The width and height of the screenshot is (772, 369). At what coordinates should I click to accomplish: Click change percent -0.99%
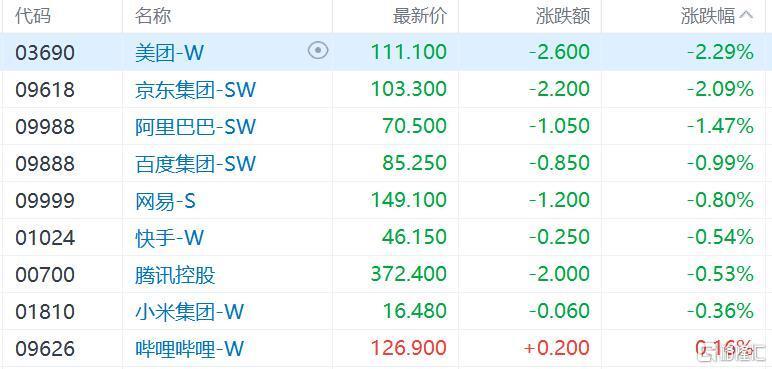[721, 163]
